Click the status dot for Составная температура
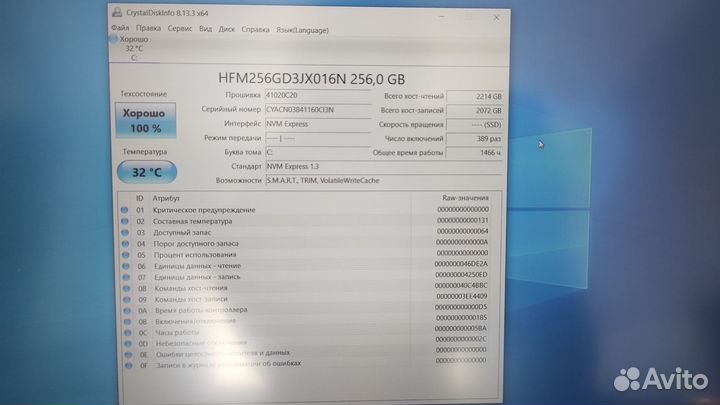Screen dimensions: 720x405 [x=124, y=221]
